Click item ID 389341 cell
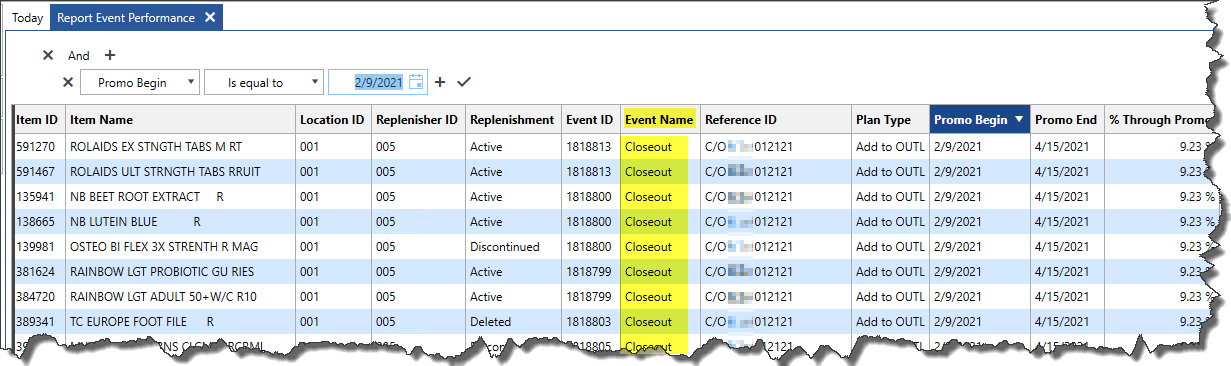 38,322
